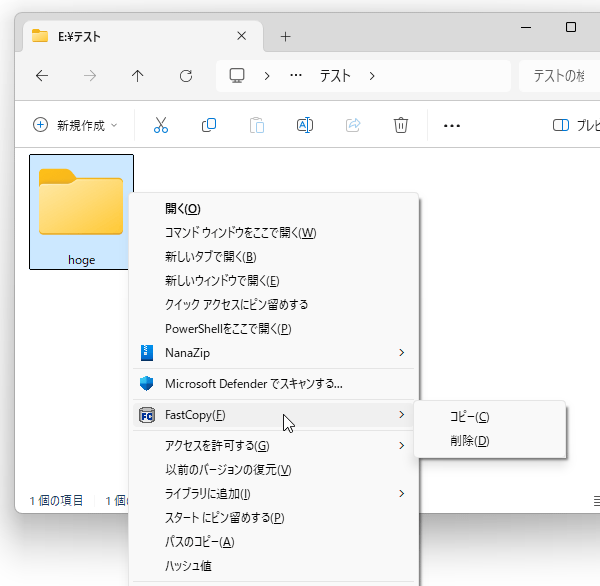Click the Paste clipboard icon
Viewport: 600px width, 586px height.
tap(257, 125)
